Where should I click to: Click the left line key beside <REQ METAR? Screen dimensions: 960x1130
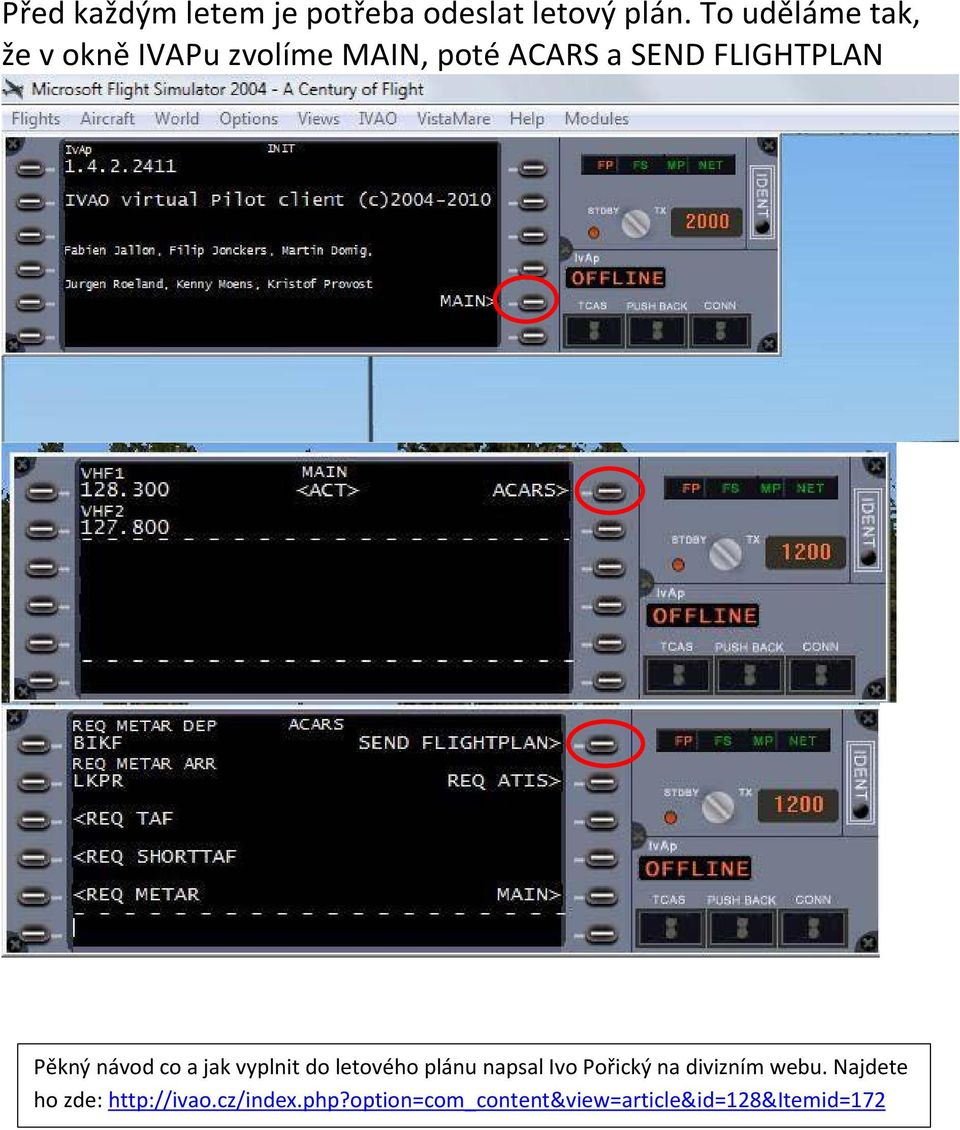34,896
